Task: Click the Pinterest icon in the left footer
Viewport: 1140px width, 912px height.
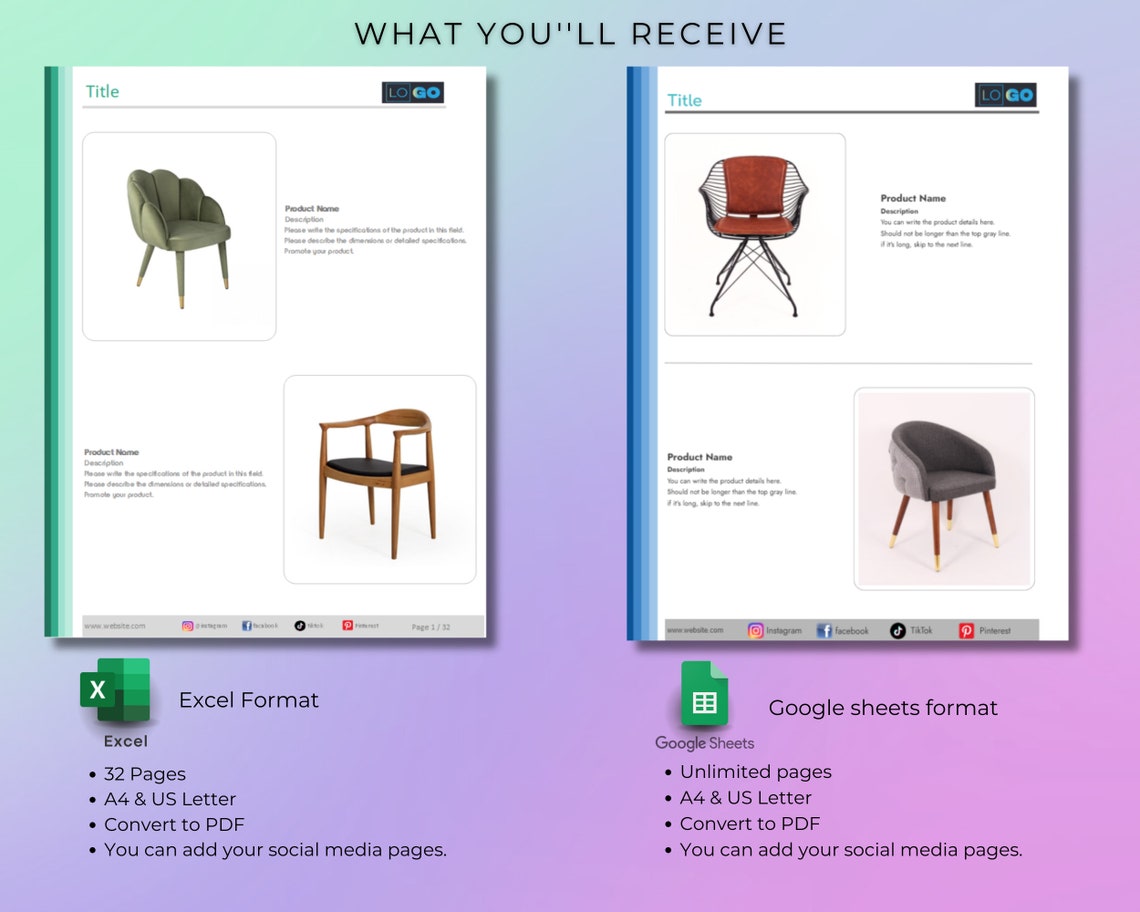Action: (x=348, y=625)
